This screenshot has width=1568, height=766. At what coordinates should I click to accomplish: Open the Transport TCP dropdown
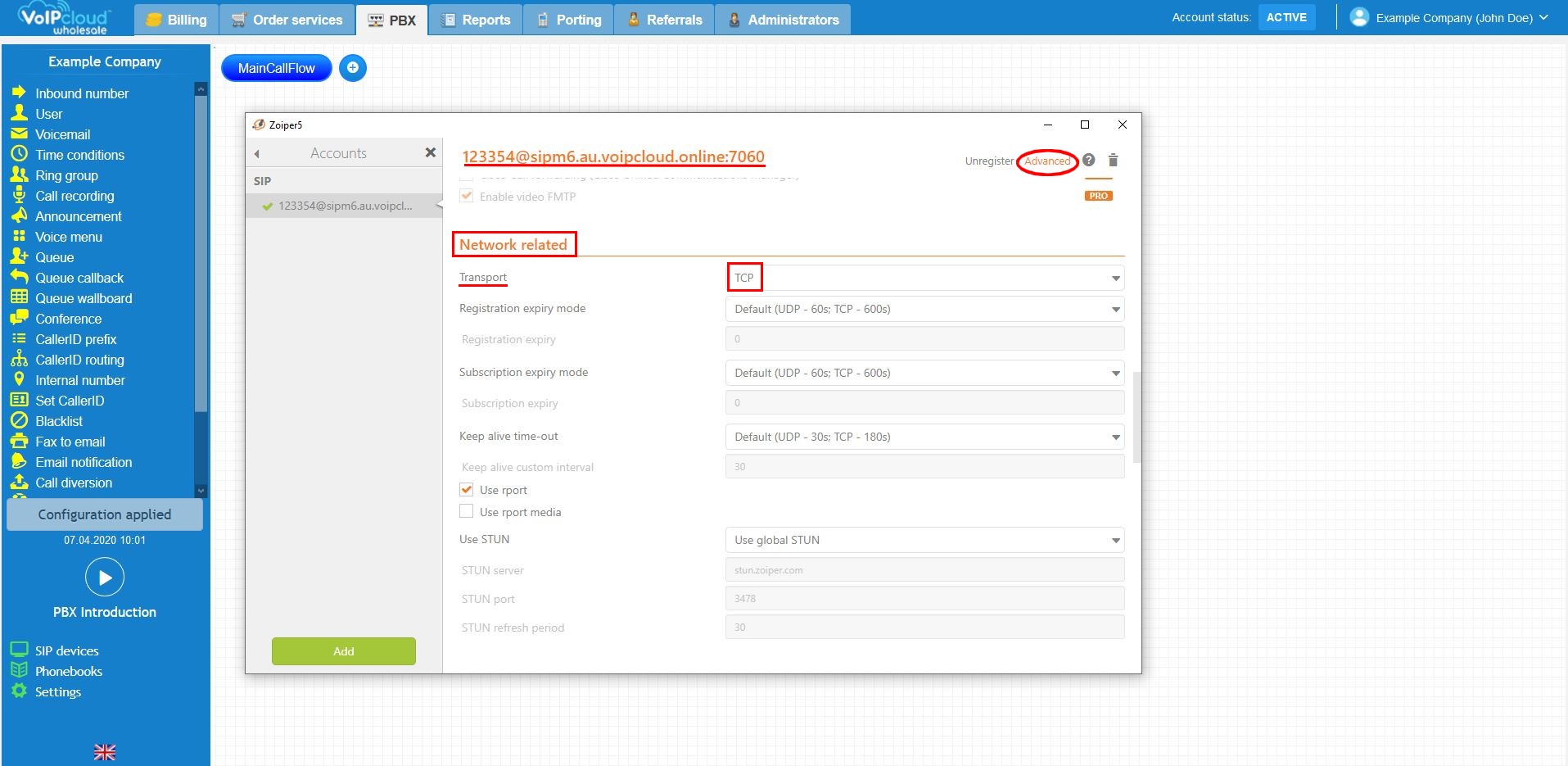(x=924, y=278)
